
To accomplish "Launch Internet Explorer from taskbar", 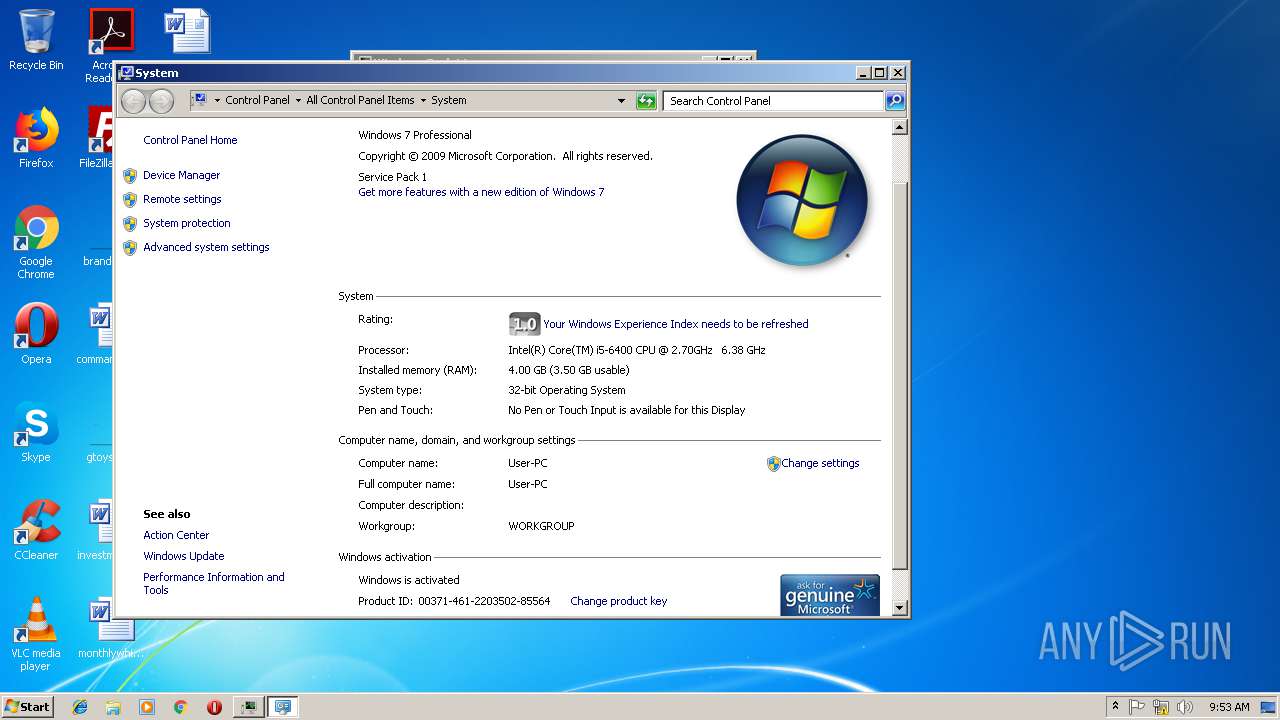I will [80, 706].
